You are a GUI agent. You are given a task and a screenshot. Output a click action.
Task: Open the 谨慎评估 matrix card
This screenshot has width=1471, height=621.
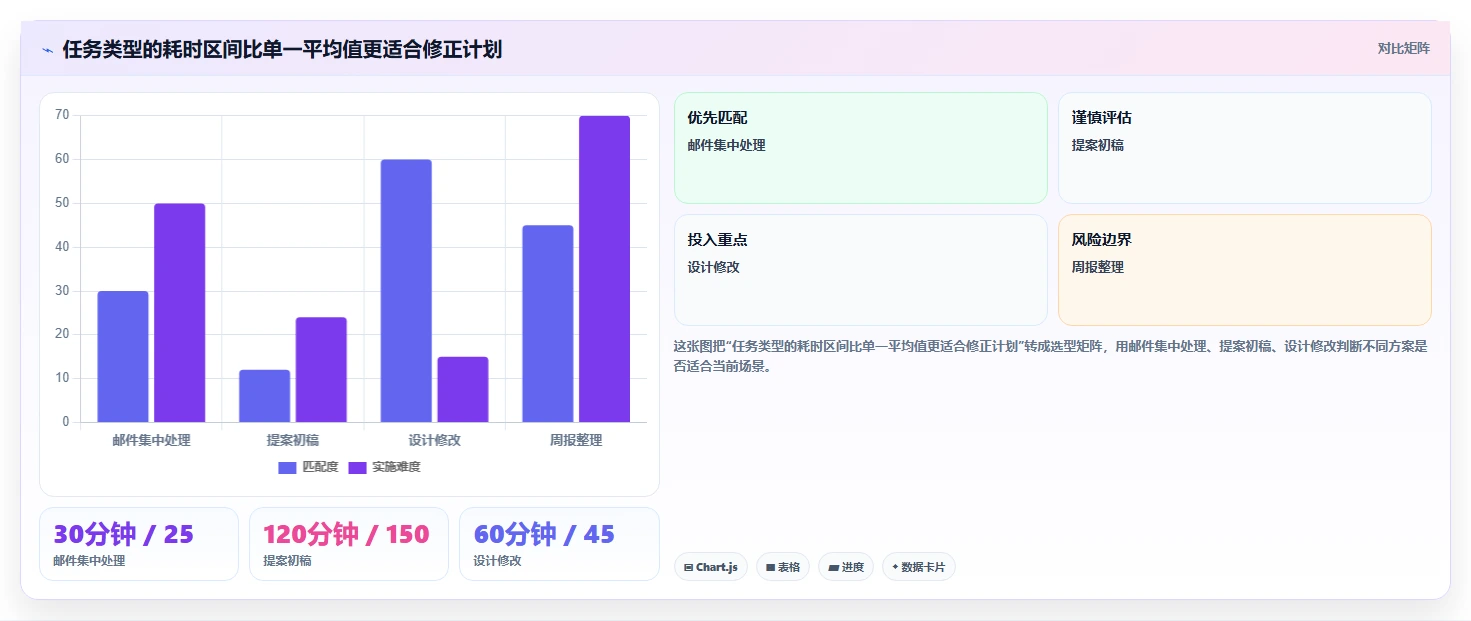1245,148
